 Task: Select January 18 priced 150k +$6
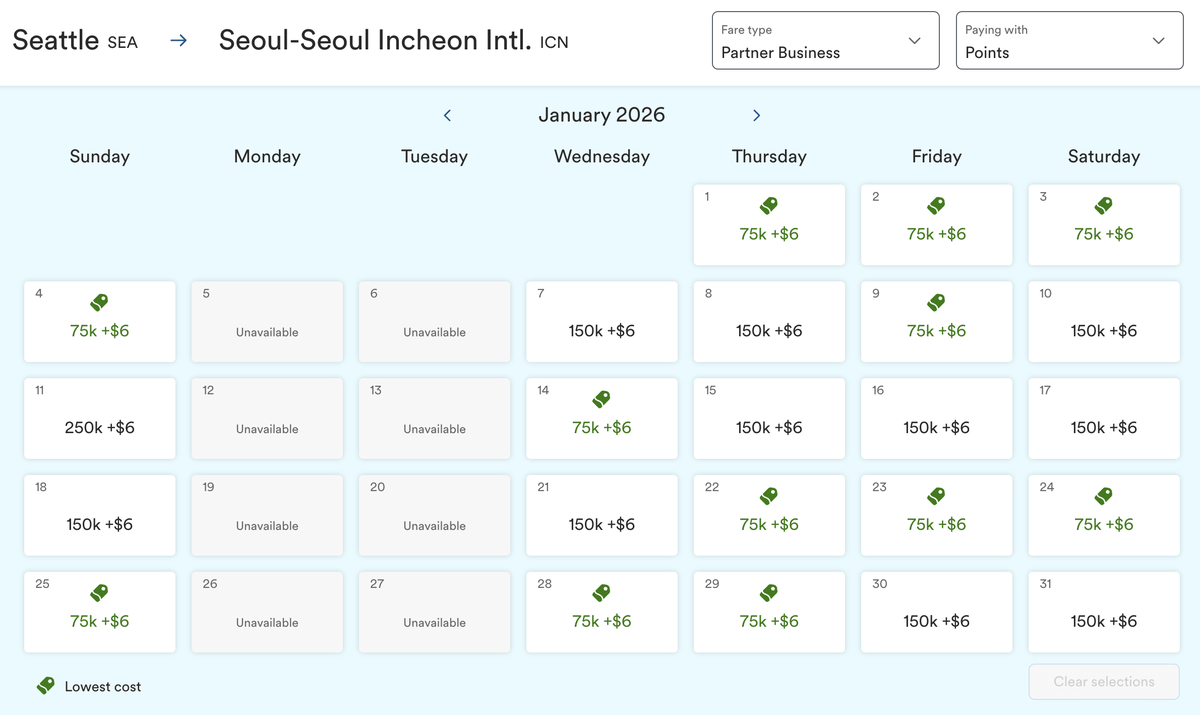[99, 516]
